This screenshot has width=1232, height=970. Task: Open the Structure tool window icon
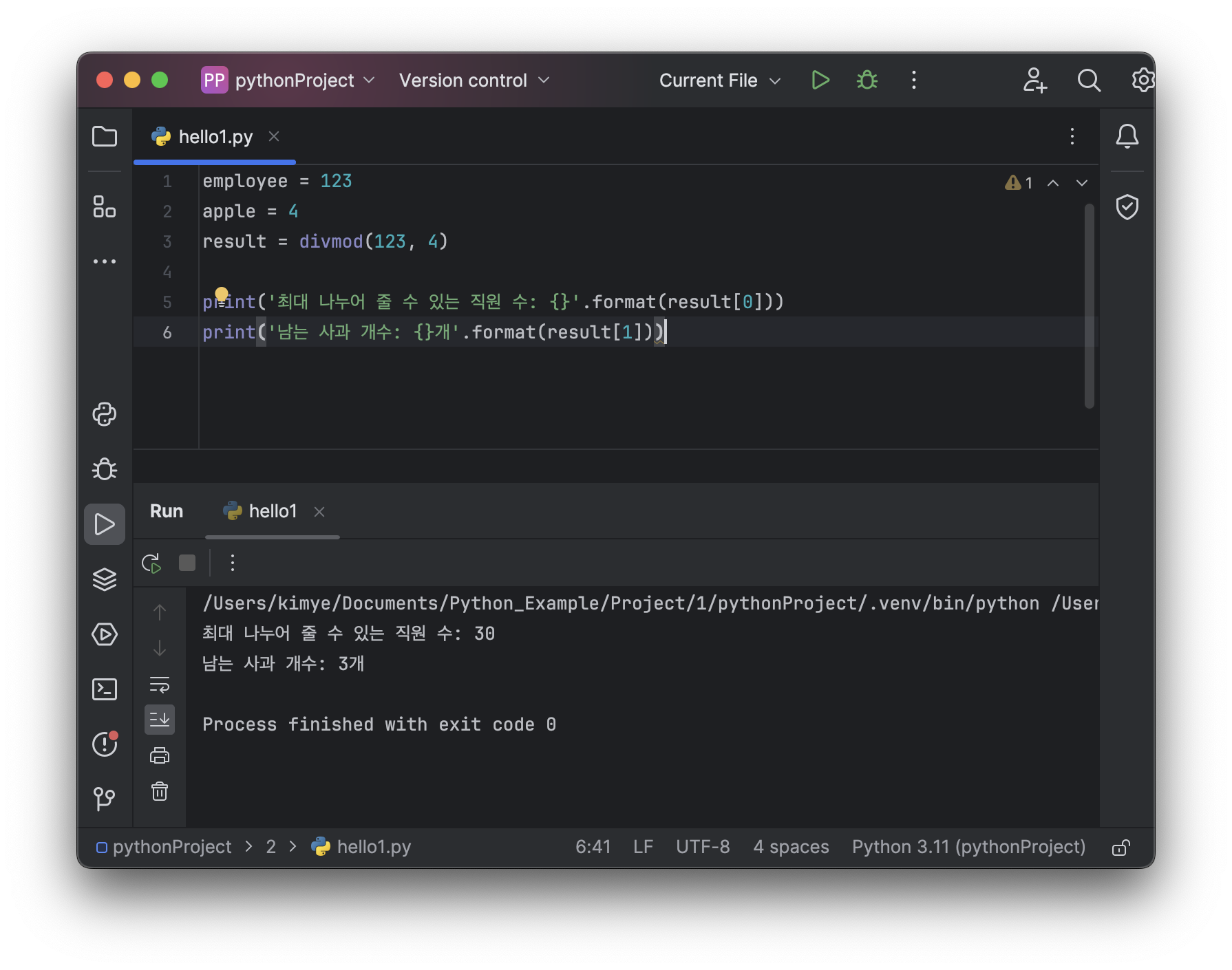[x=105, y=206]
